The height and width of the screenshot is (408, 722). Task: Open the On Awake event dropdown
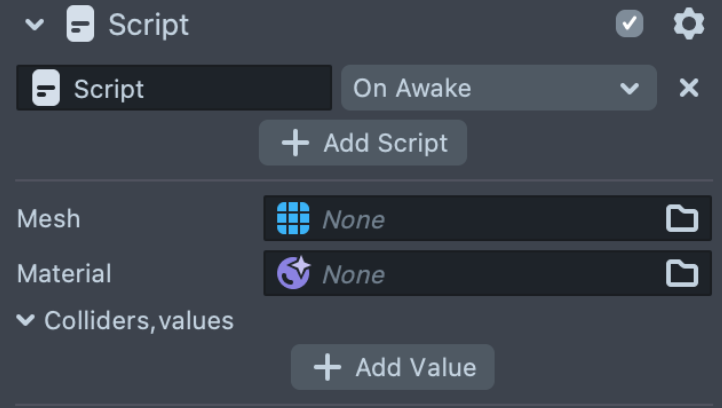tap(498, 88)
